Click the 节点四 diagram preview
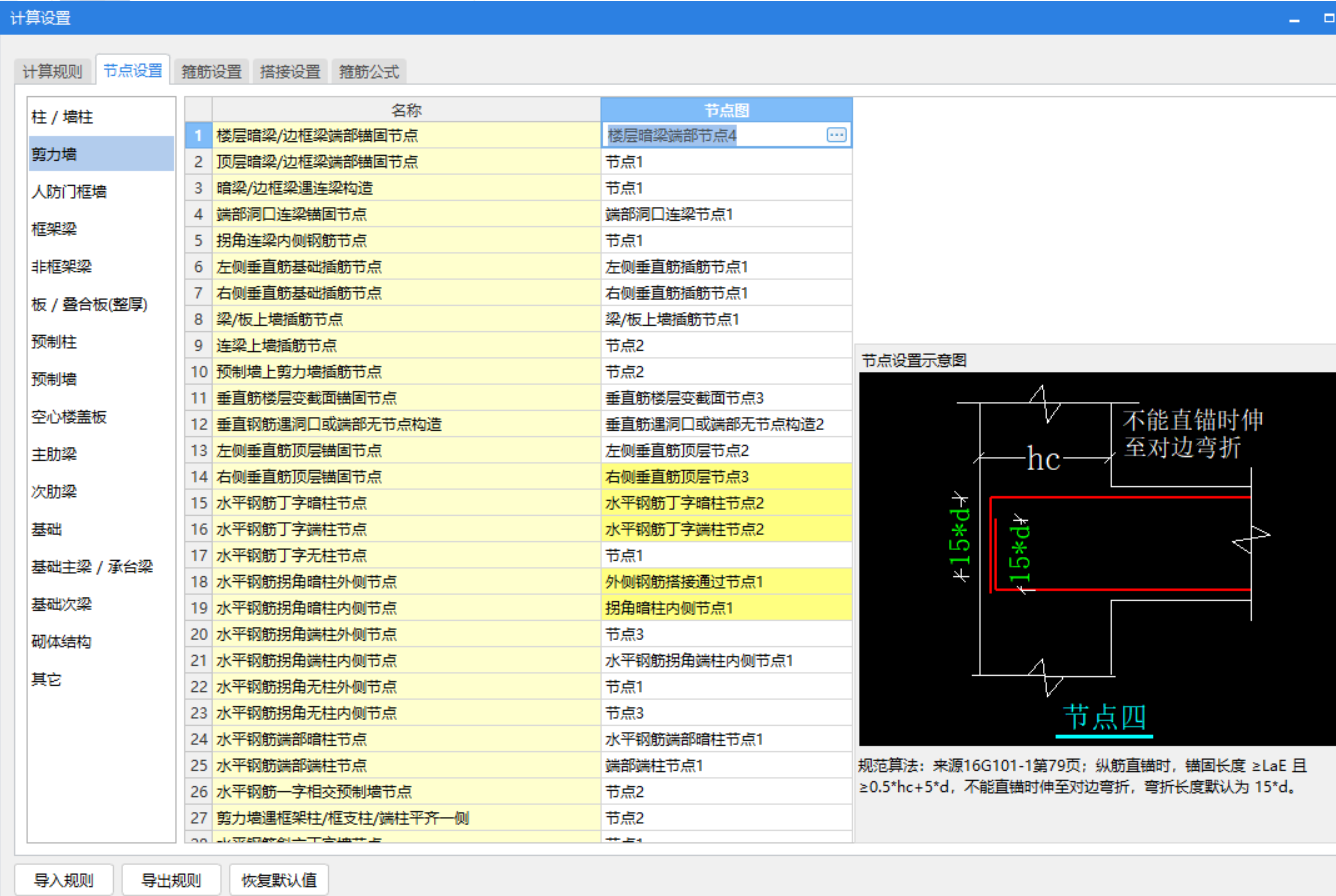1336x896 pixels. coord(1097,559)
